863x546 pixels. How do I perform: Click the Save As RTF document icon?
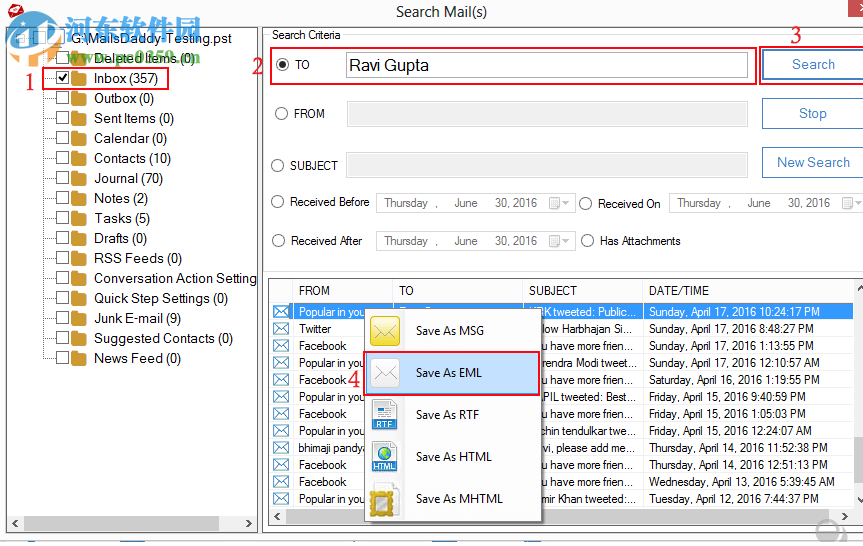pyautogui.click(x=385, y=415)
